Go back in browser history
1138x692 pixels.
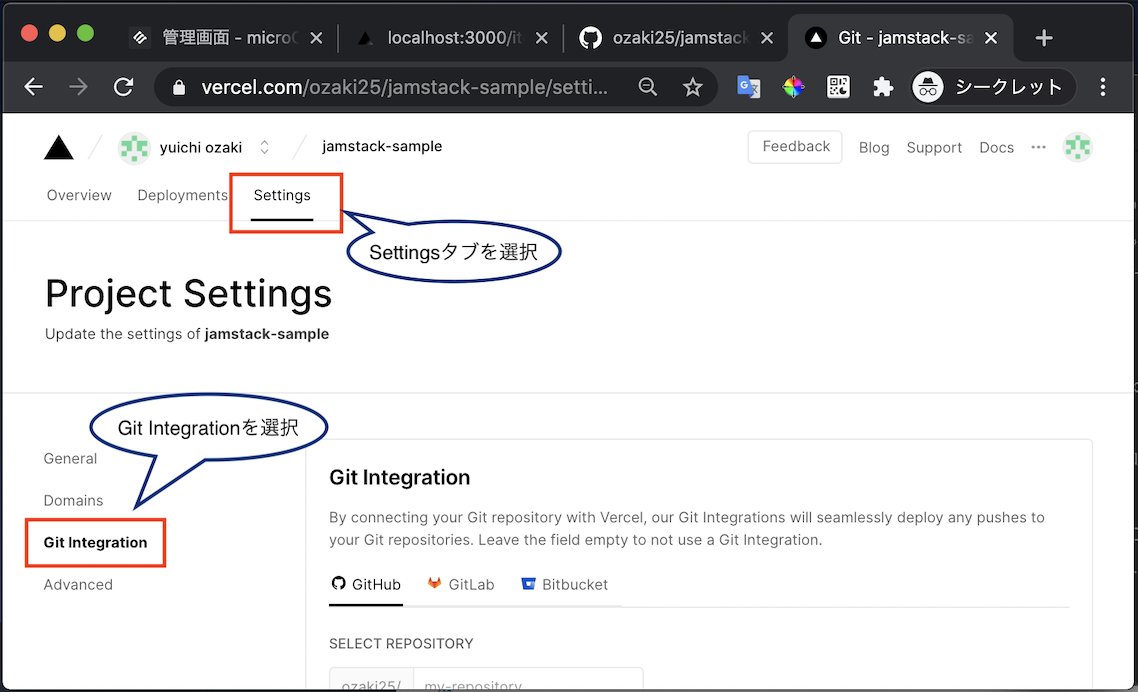coord(33,87)
